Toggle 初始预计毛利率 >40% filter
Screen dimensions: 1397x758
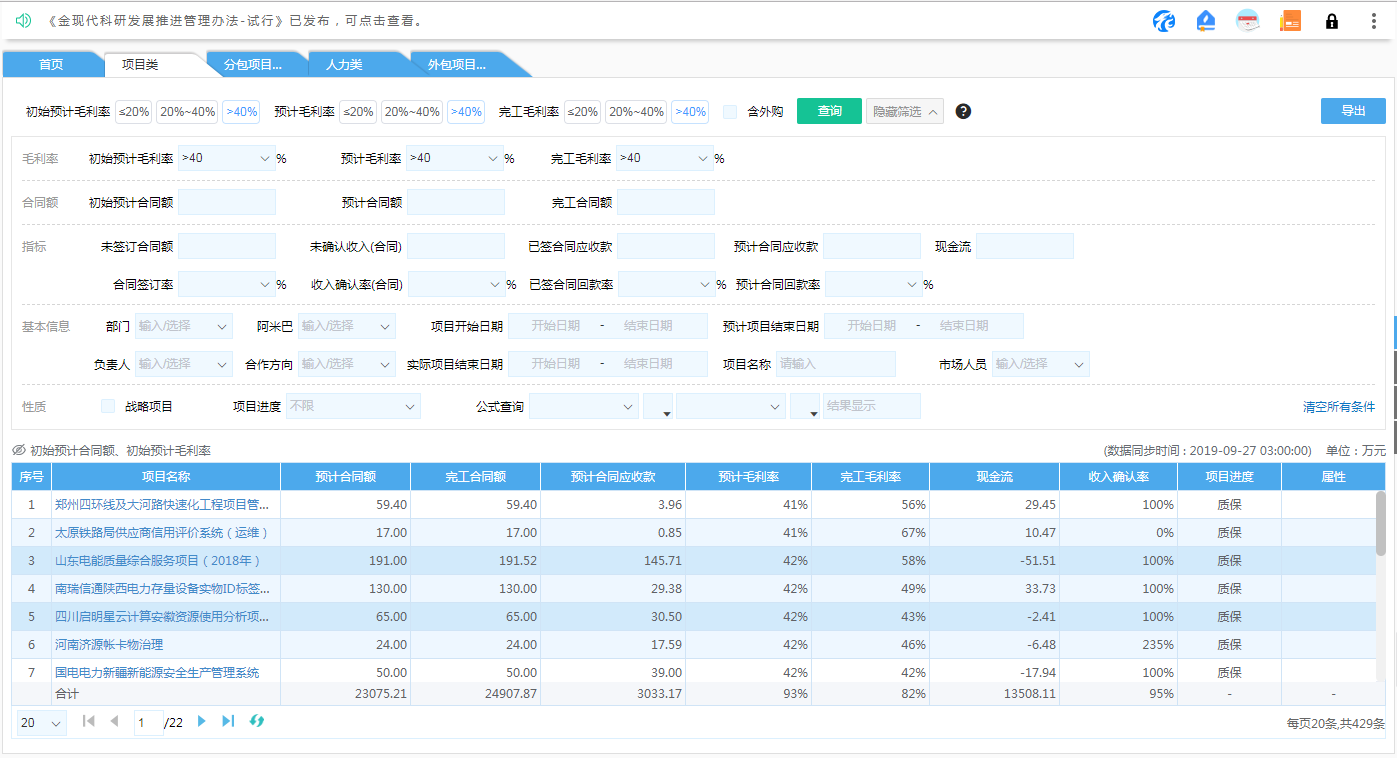point(241,112)
